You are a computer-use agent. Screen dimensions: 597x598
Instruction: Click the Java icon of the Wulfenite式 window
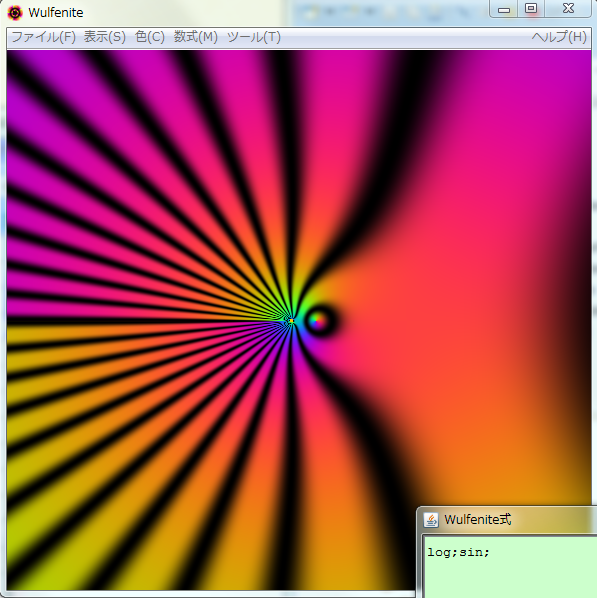(431, 520)
